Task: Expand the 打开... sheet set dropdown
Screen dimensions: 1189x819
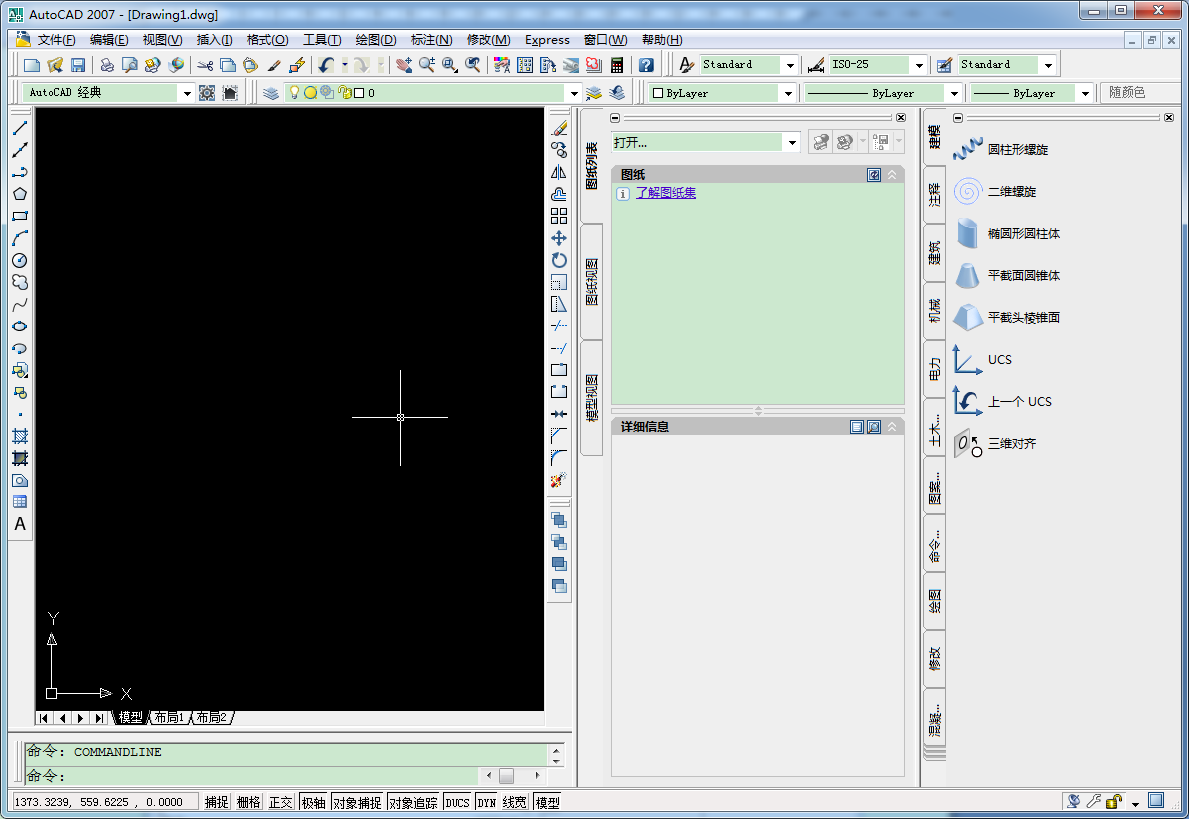Action: (x=792, y=143)
